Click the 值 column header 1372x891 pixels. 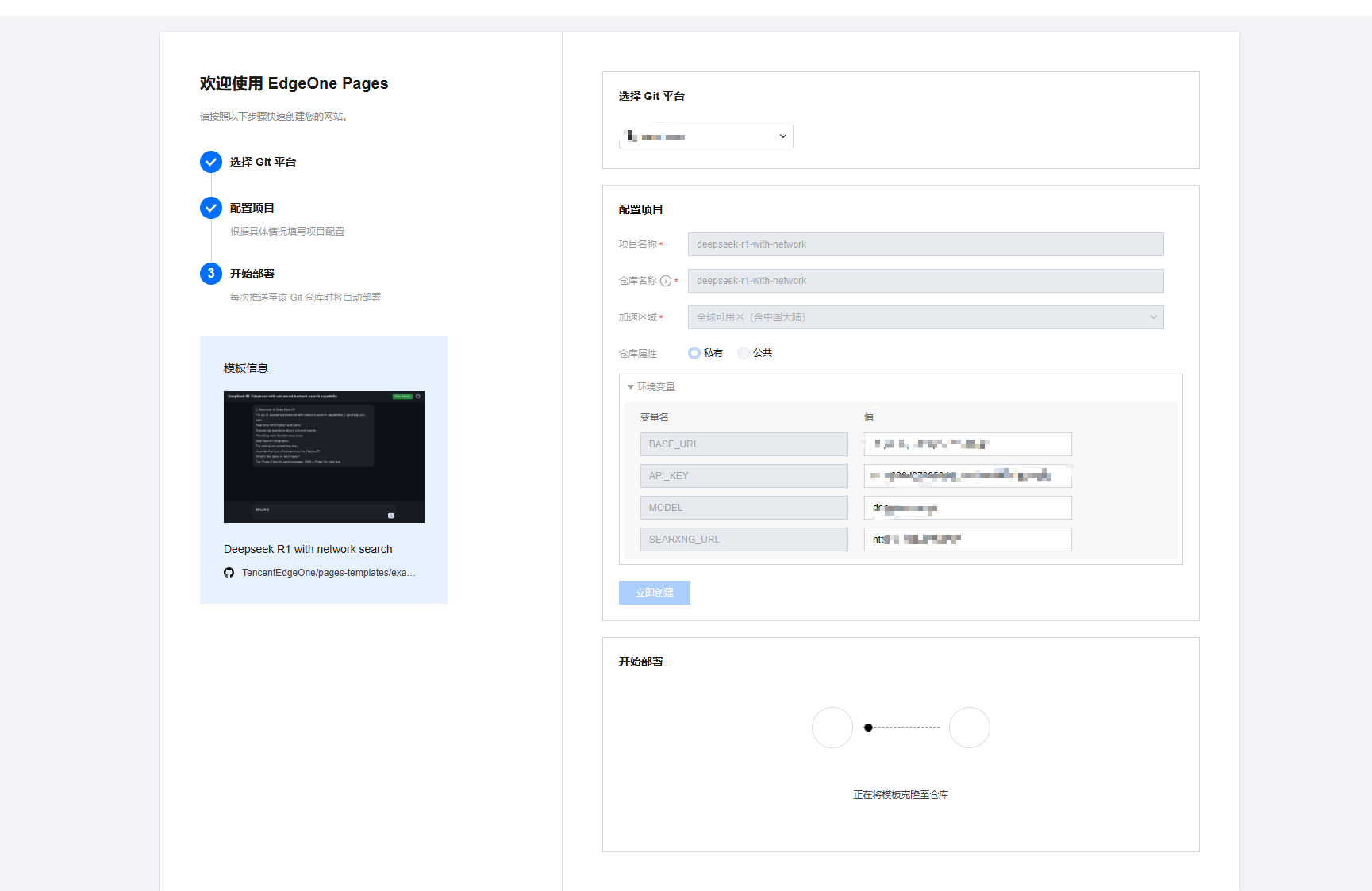[x=869, y=417]
